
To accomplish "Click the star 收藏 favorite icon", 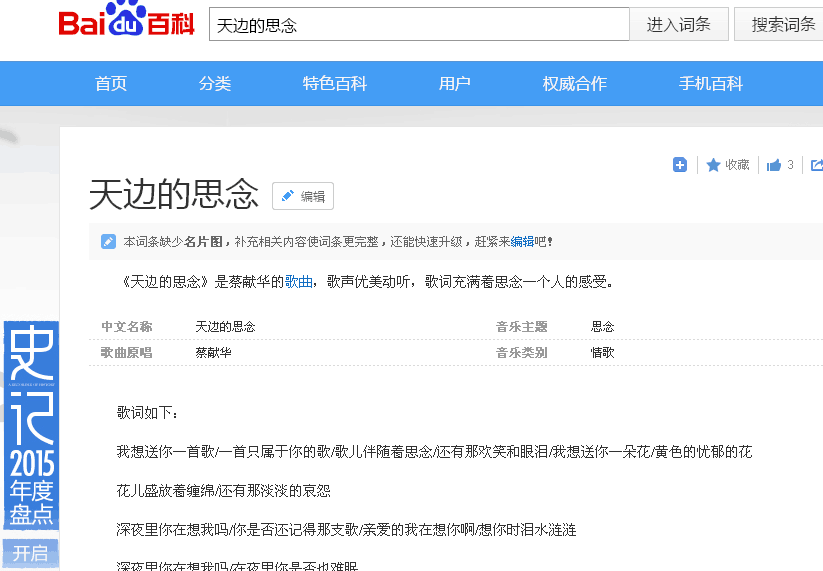I will [x=714, y=165].
